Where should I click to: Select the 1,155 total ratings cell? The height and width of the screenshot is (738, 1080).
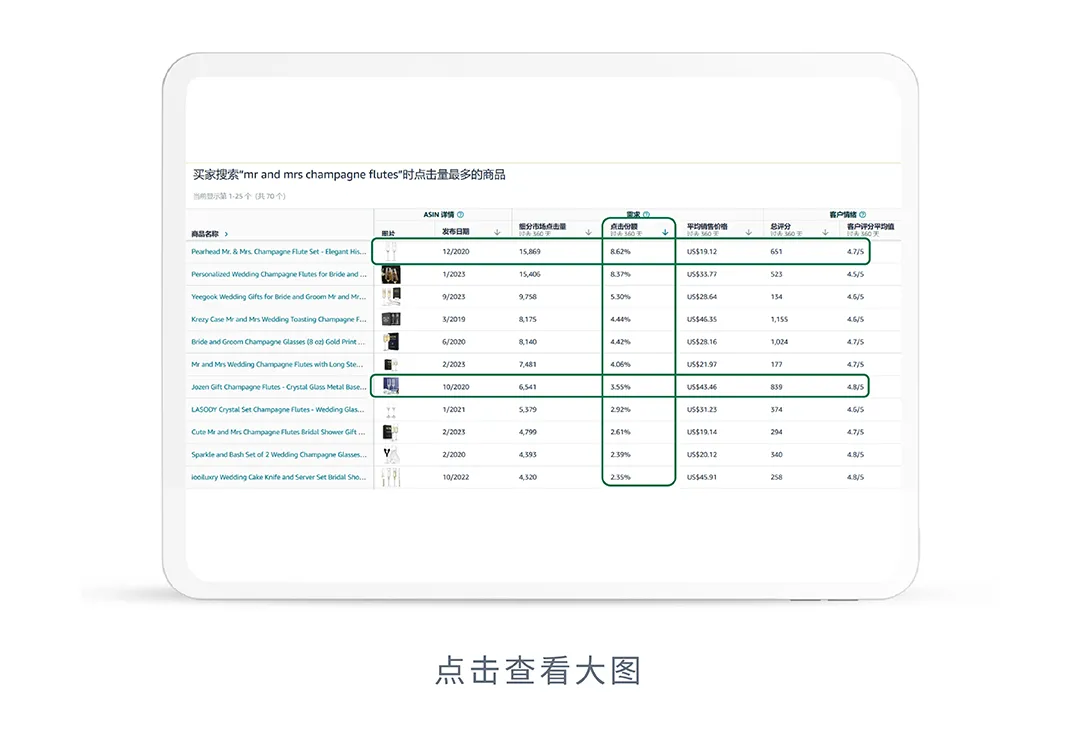click(780, 320)
